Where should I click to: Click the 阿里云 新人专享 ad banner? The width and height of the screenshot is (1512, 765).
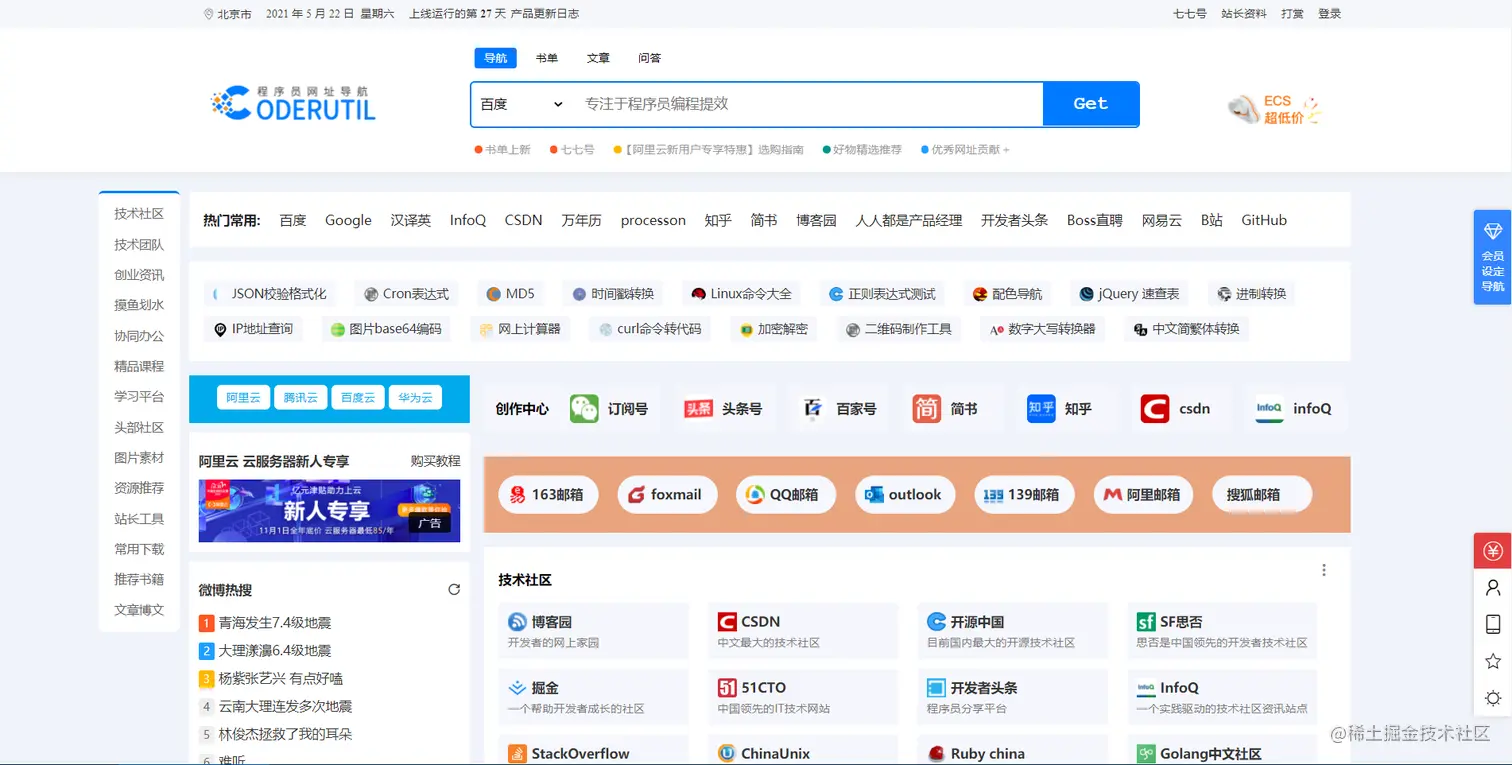(x=330, y=511)
